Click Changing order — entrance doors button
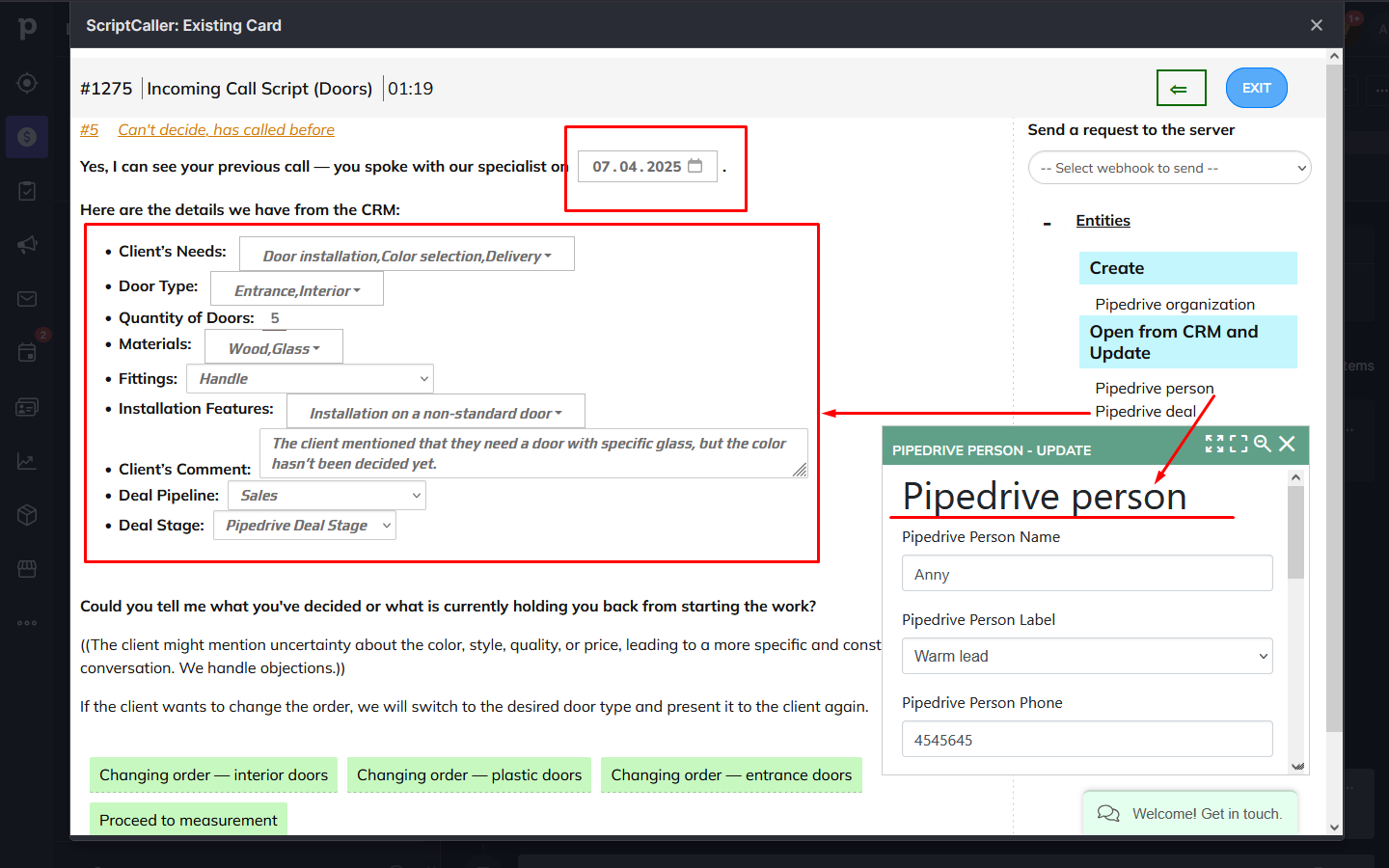The height and width of the screenshot is (868, 1389). pos(731,774)
